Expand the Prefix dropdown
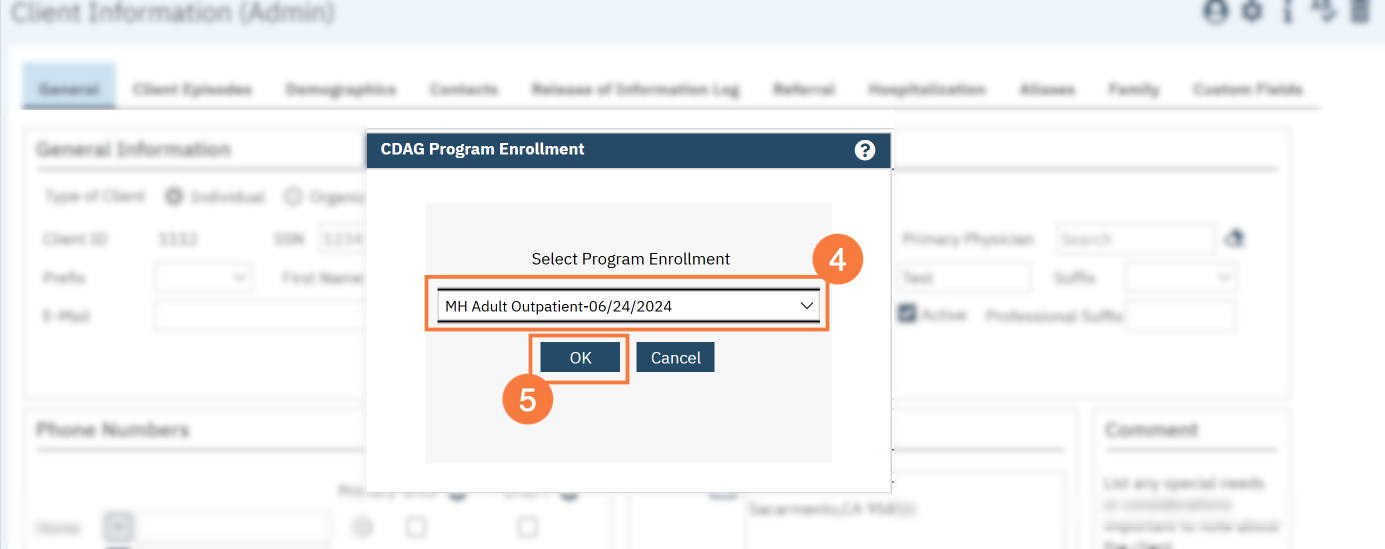Viewport: 1385px width, 549px height. [203, 277]
